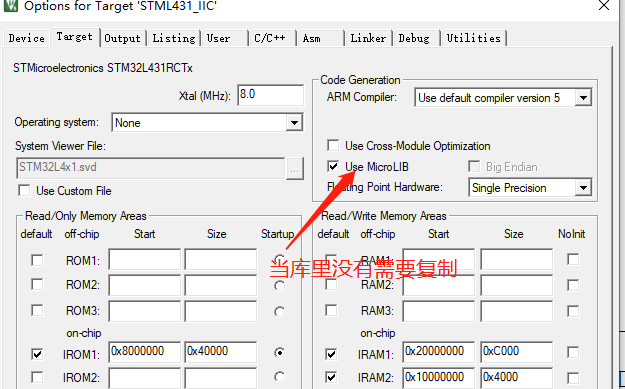Screen dimensions: 625x389
Task: Go to the Linker tab
Action: point(368,38)
